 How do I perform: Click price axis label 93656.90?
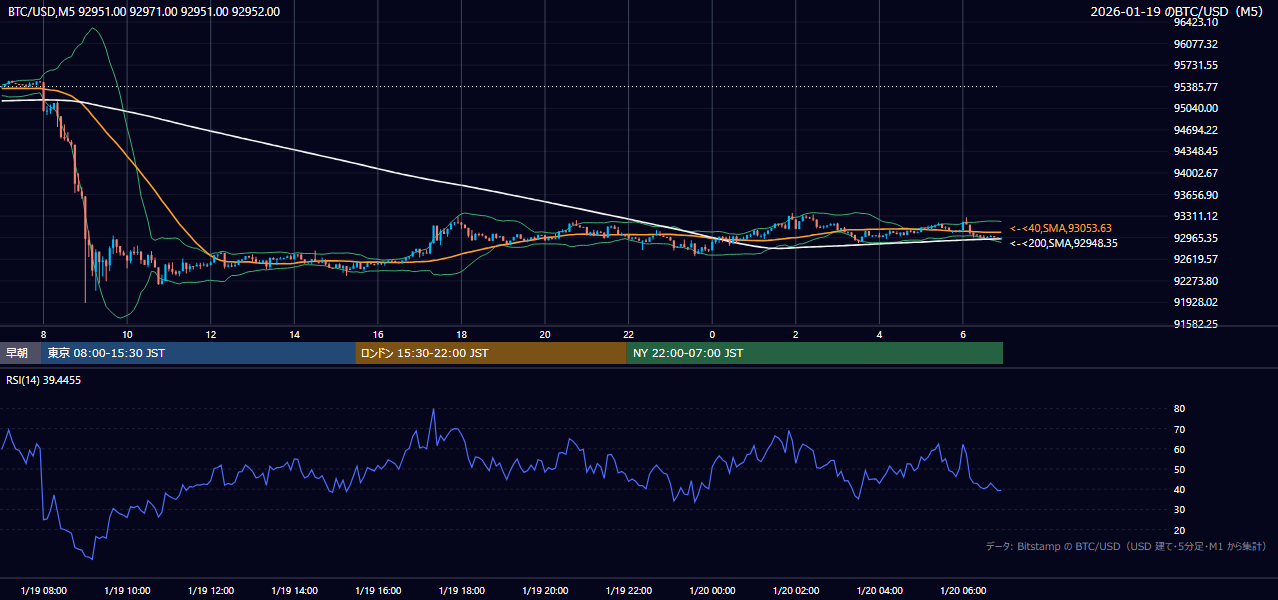click(1196, 195)
